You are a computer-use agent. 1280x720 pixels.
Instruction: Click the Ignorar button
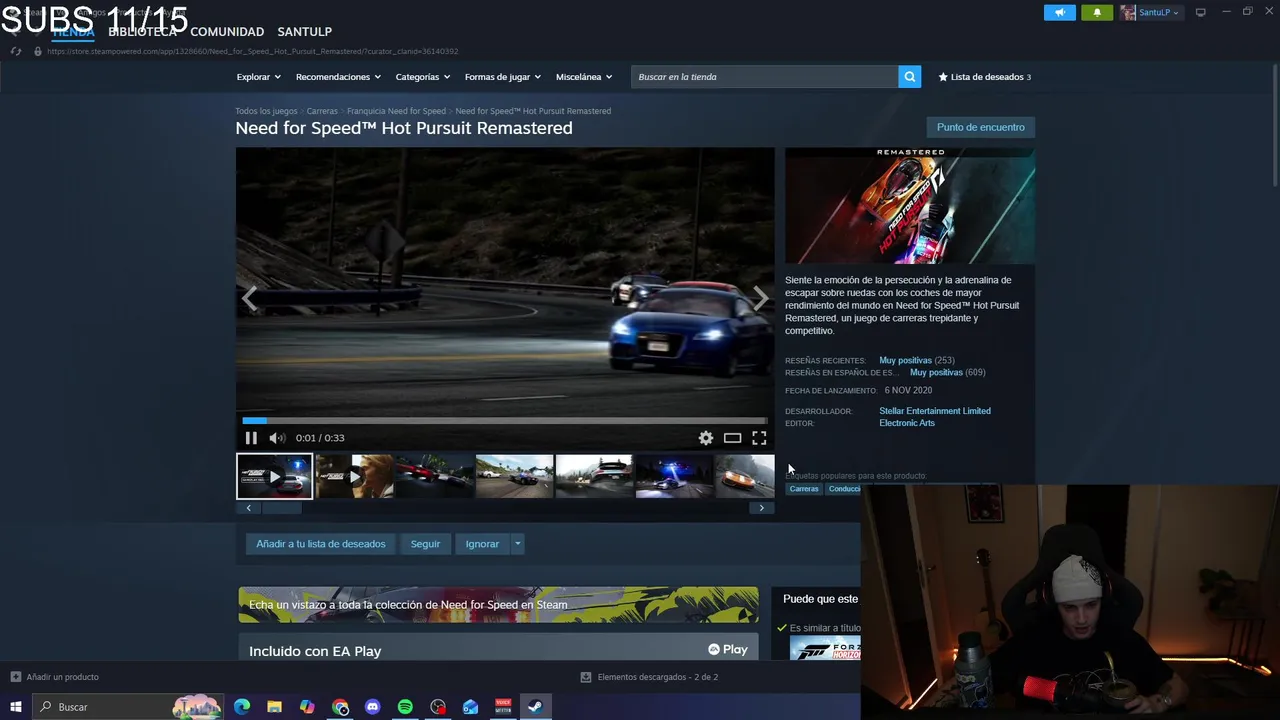pos(482,544)
